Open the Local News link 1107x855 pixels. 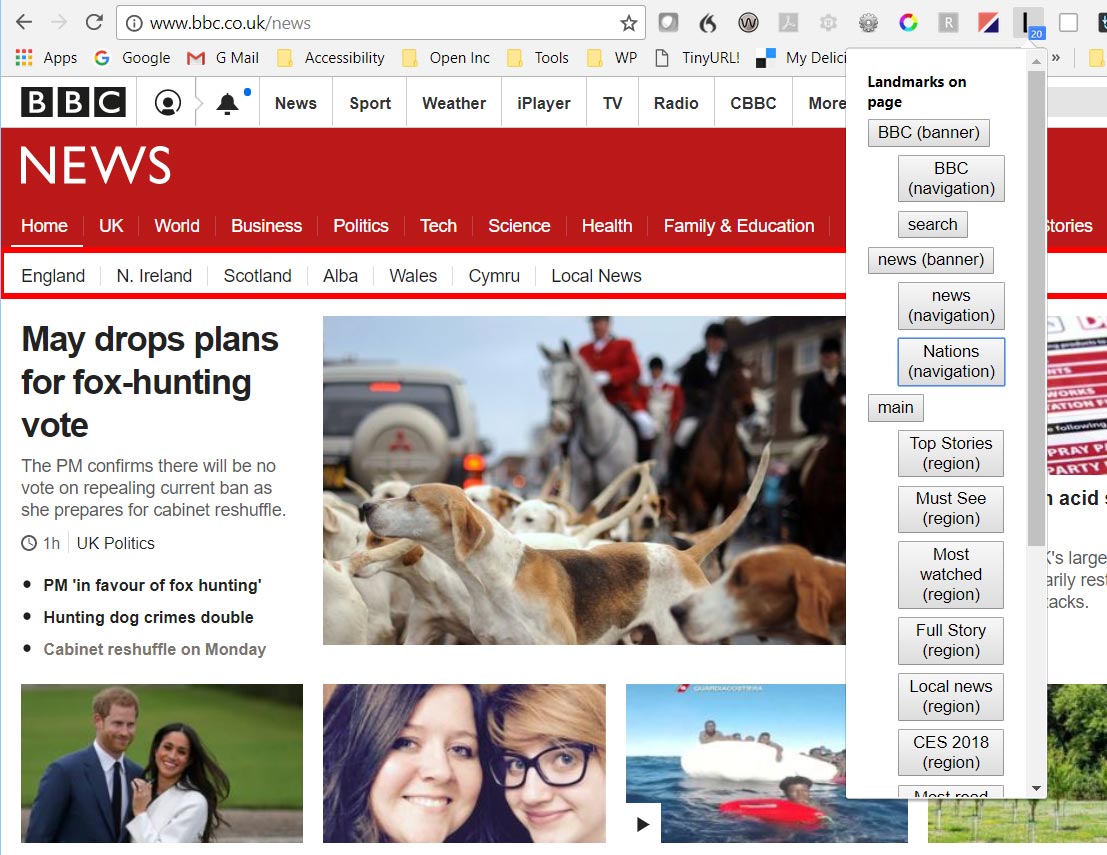pos(597,276)
